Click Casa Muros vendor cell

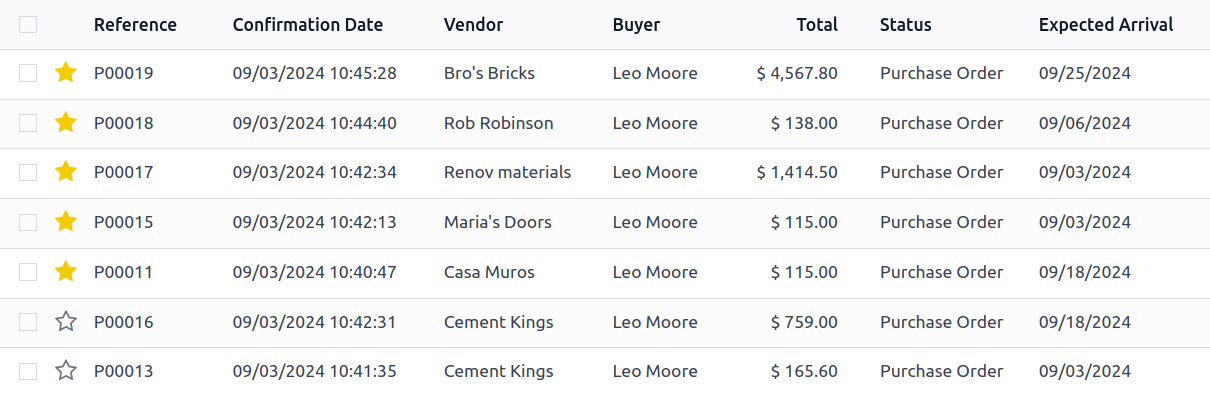pyautogui.click(x=489, y=272)
